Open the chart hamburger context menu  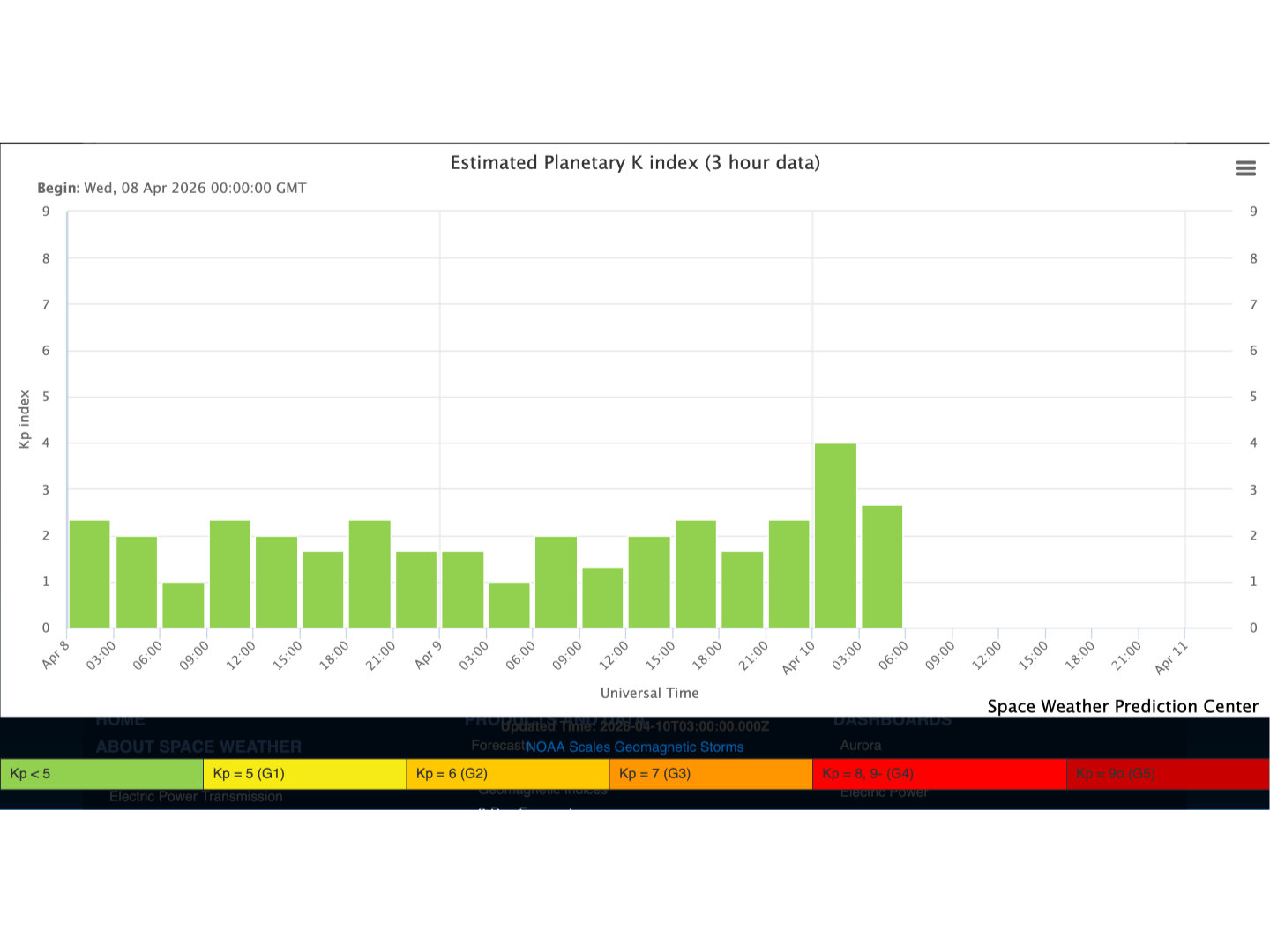click(1245, 168)
